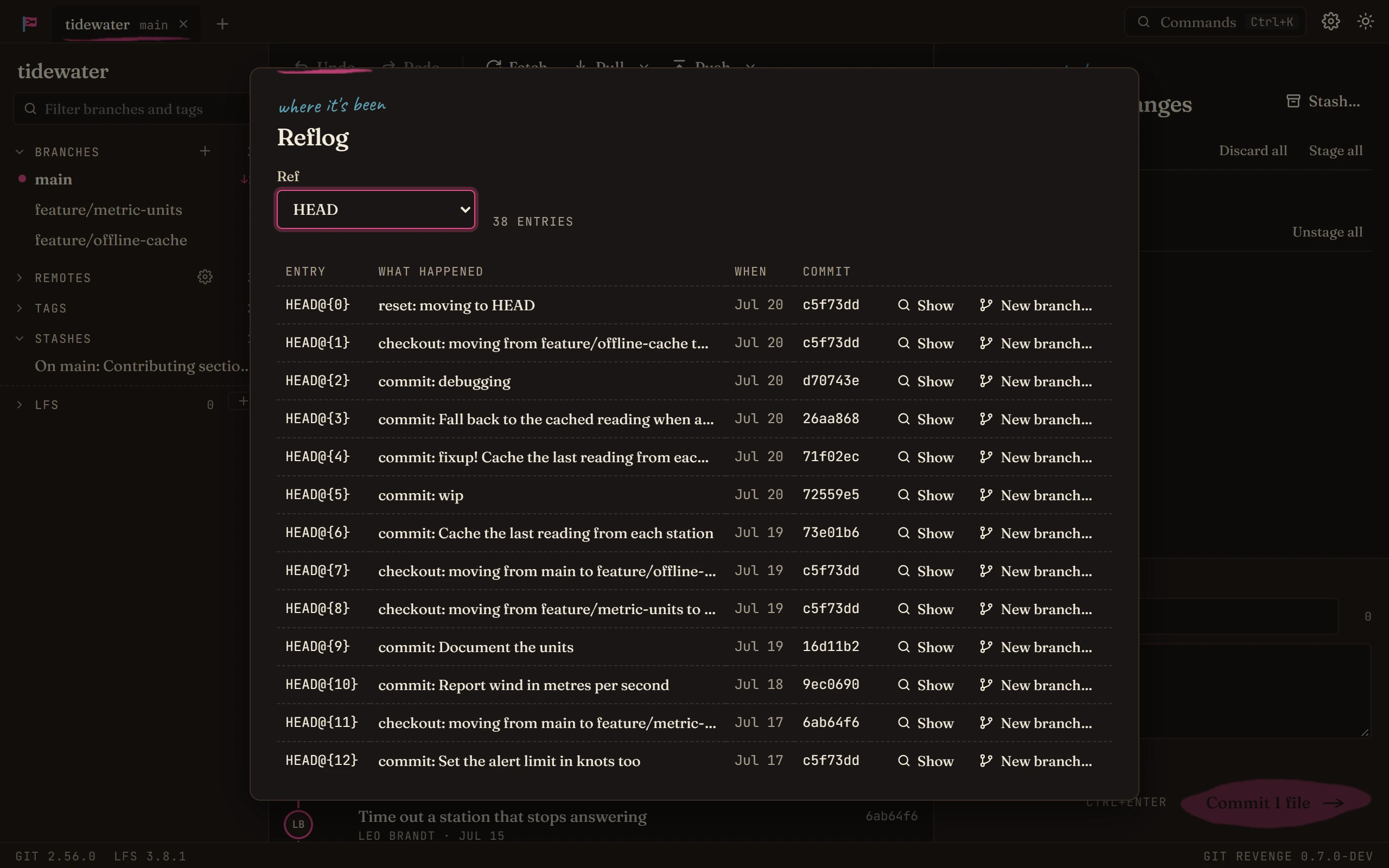Create new branch from HEAD@{2} debugging commit
The width and height of the screenshot is (1389, 868).
(1035, 381)
